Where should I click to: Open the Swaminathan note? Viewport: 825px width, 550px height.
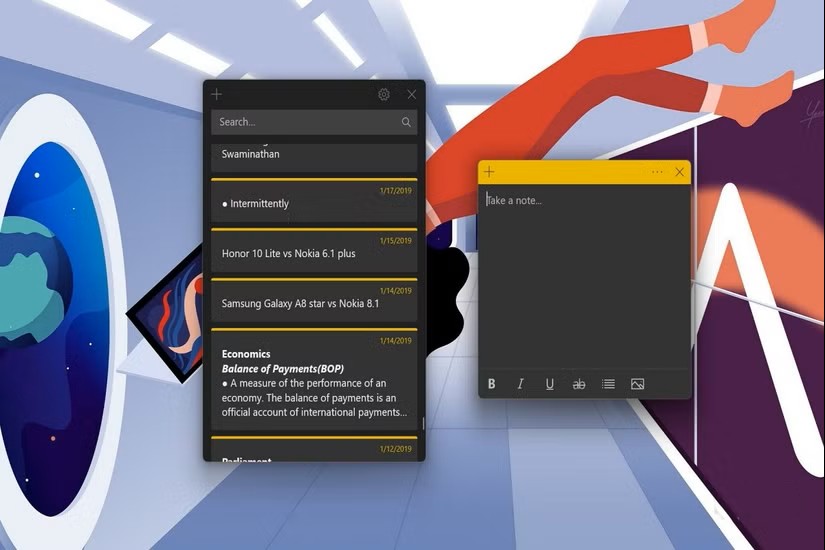314,157
